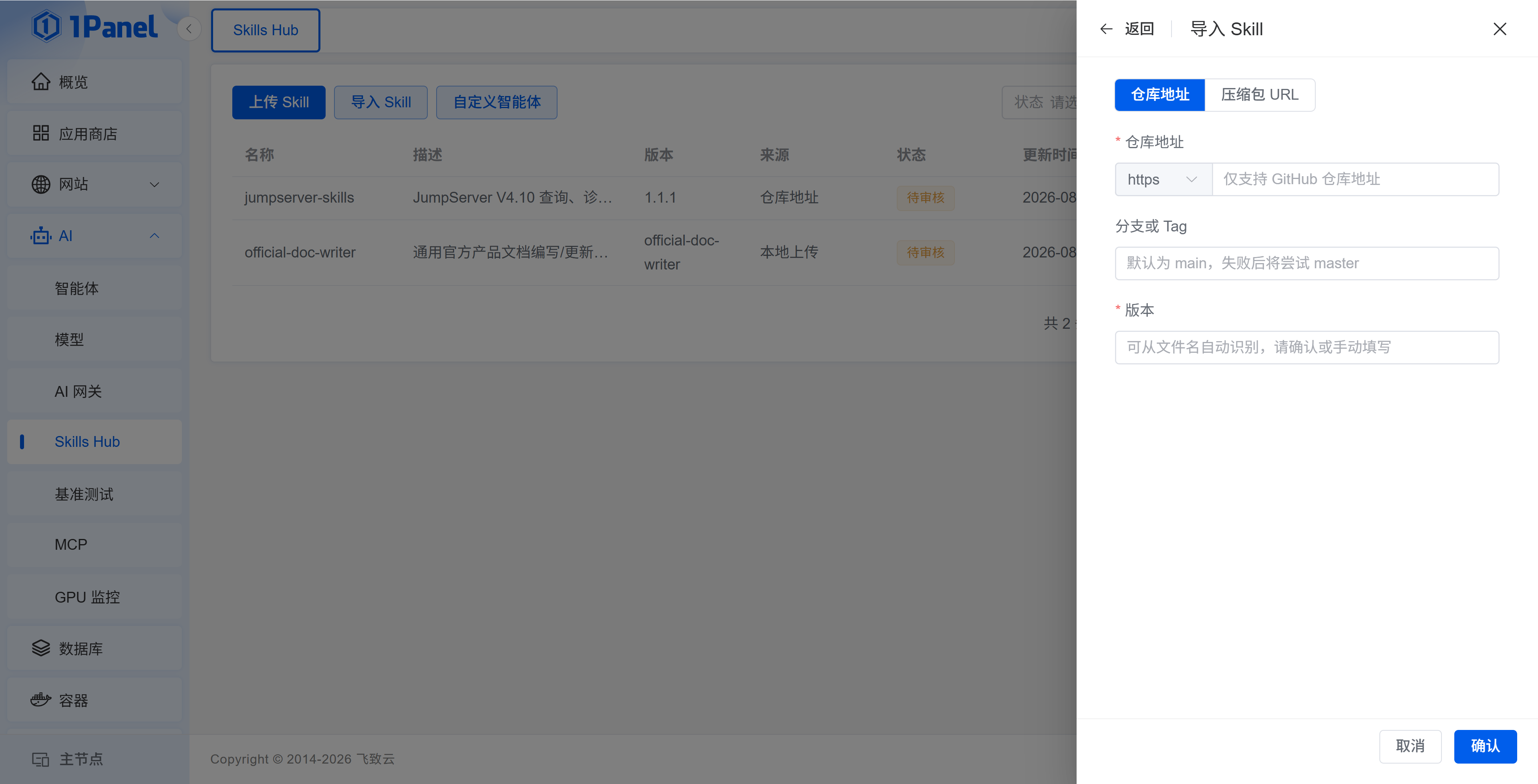Focus the GitHub 仓库地址 input field
Screen dimensions: 1538x784
coord(1355,179)
